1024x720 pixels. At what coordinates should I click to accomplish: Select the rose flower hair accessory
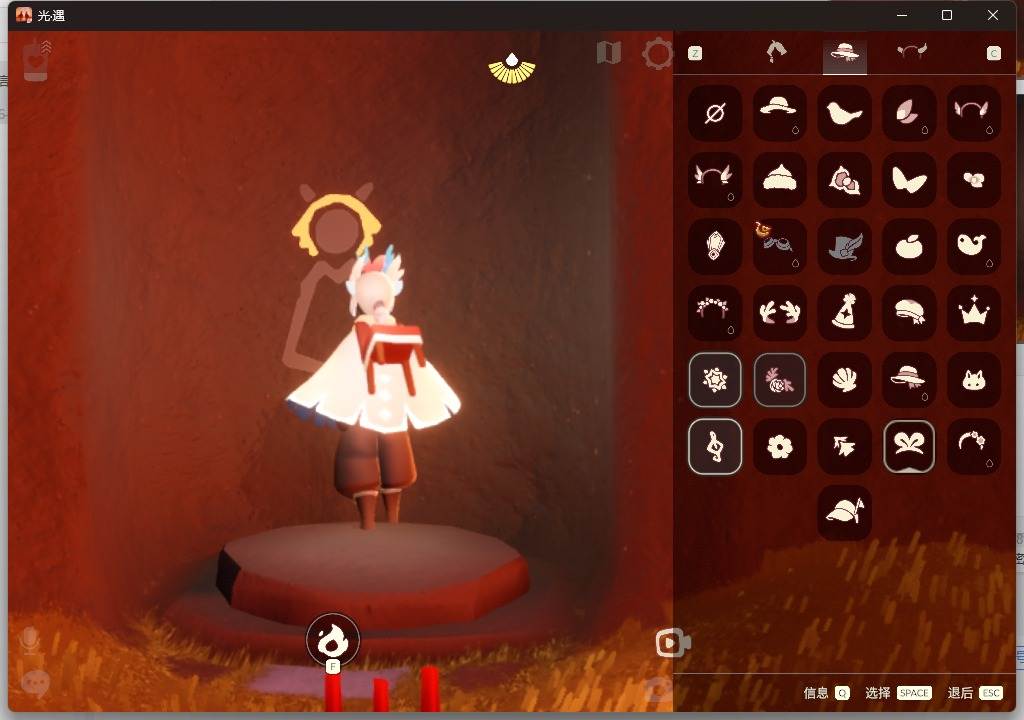[844, 180]
